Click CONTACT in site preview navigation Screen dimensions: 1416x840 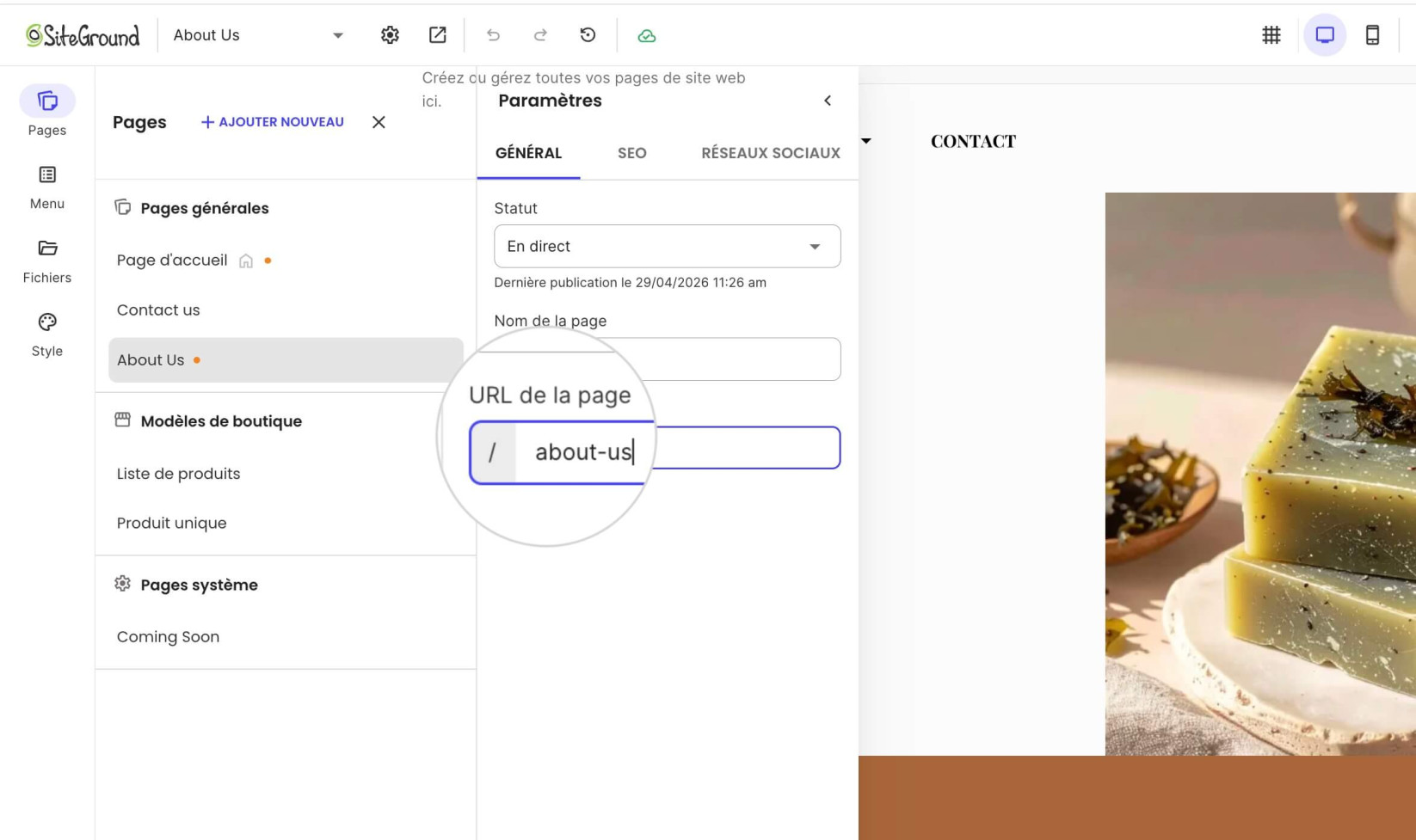pos(973,141)
